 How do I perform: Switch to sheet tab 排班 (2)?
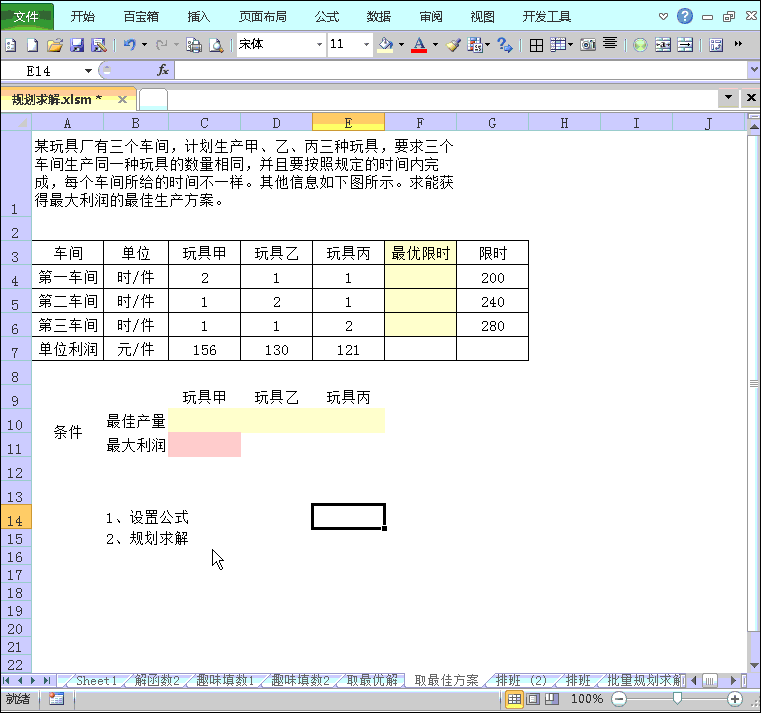[x=521, y=680]
